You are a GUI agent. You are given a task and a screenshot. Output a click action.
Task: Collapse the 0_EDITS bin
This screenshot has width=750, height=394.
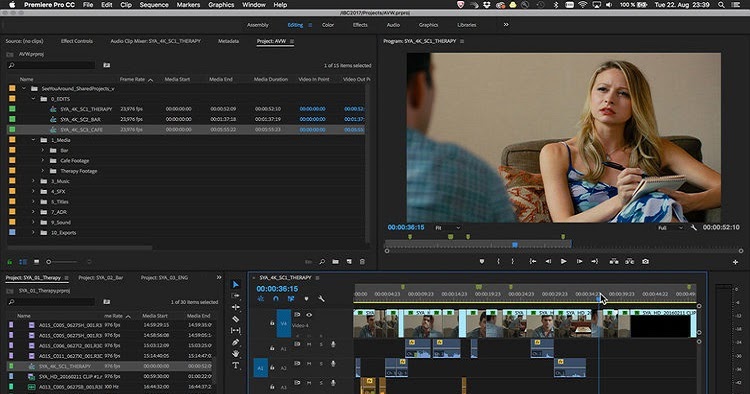tap(33, 99)
